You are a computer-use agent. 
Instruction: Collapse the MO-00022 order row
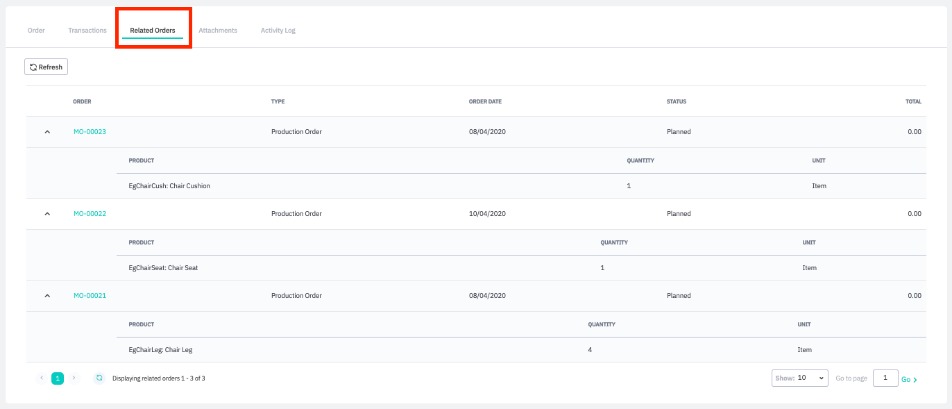point(47,214)
